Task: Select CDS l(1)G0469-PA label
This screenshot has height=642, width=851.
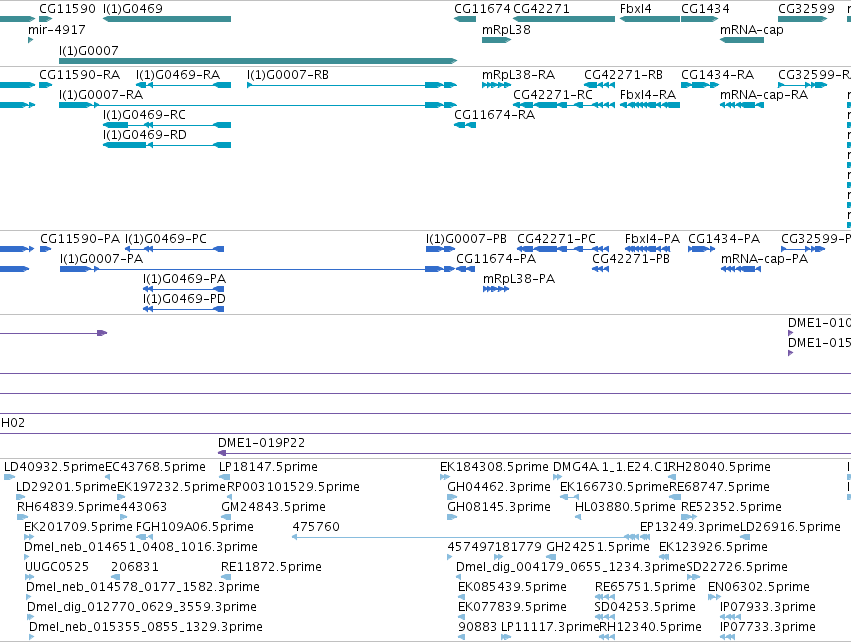Action: tap(184, 278)
